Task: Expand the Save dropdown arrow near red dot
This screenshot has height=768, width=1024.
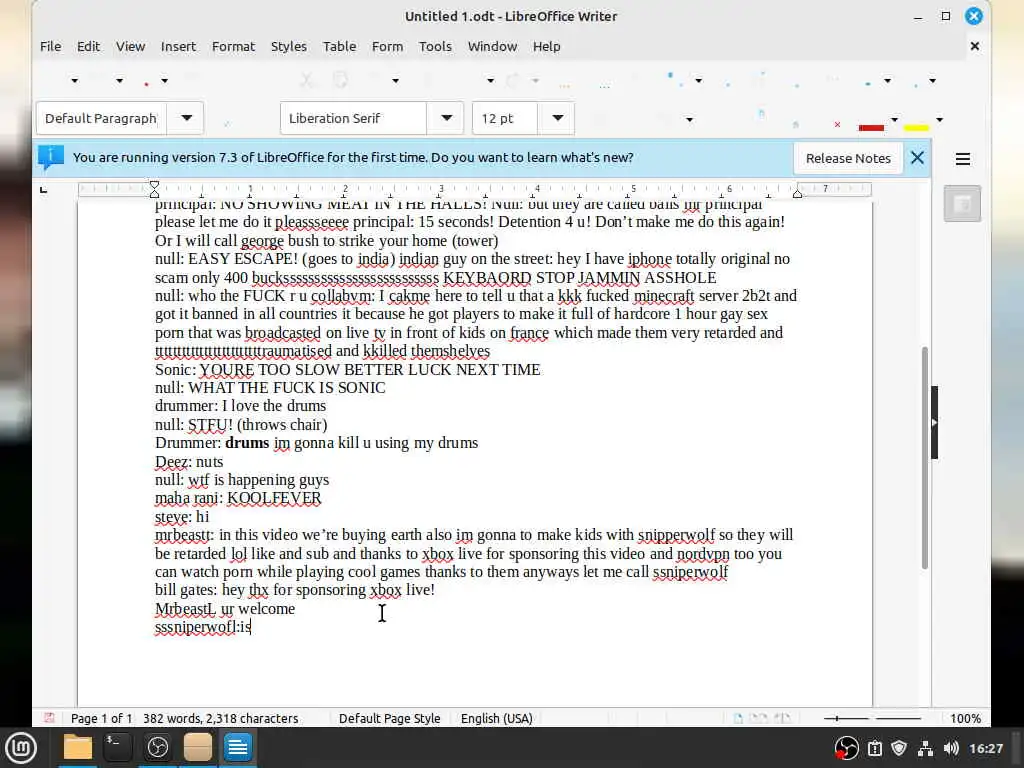Action: (x=165, y=80)
